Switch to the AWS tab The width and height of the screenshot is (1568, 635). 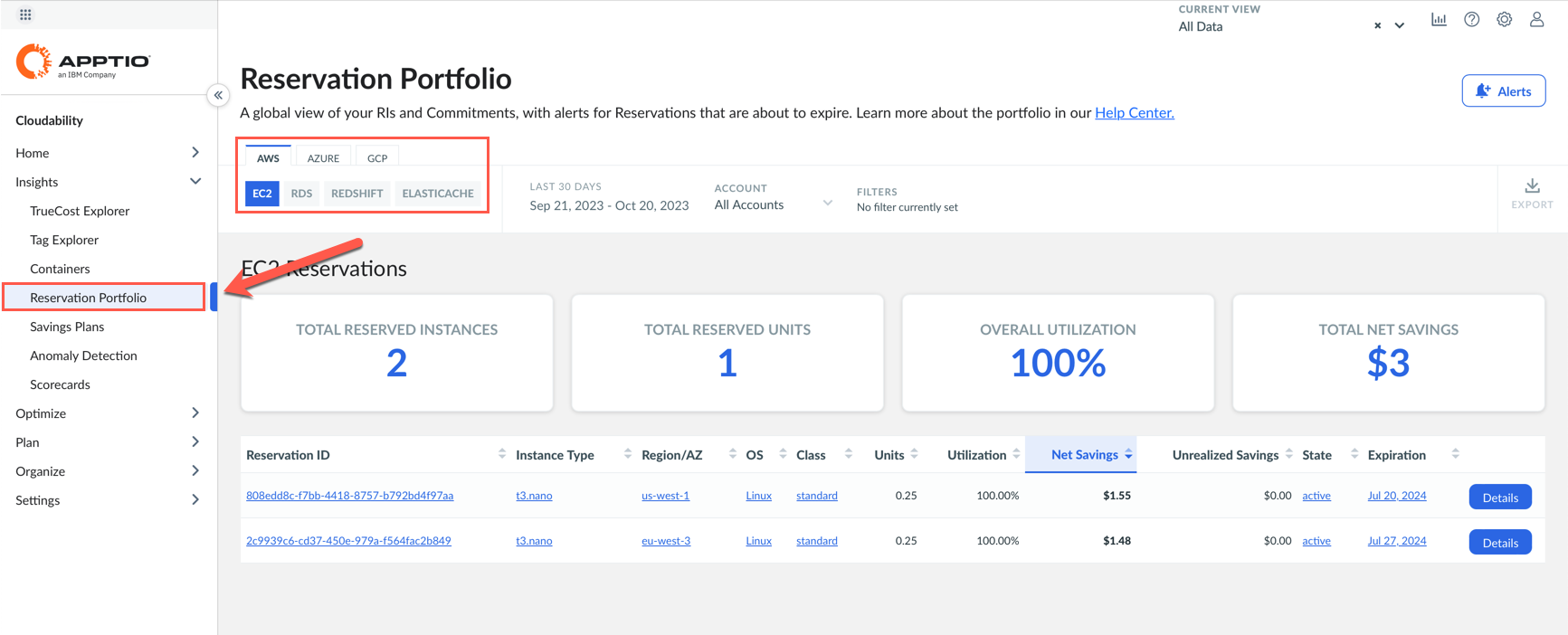[268, 157]
